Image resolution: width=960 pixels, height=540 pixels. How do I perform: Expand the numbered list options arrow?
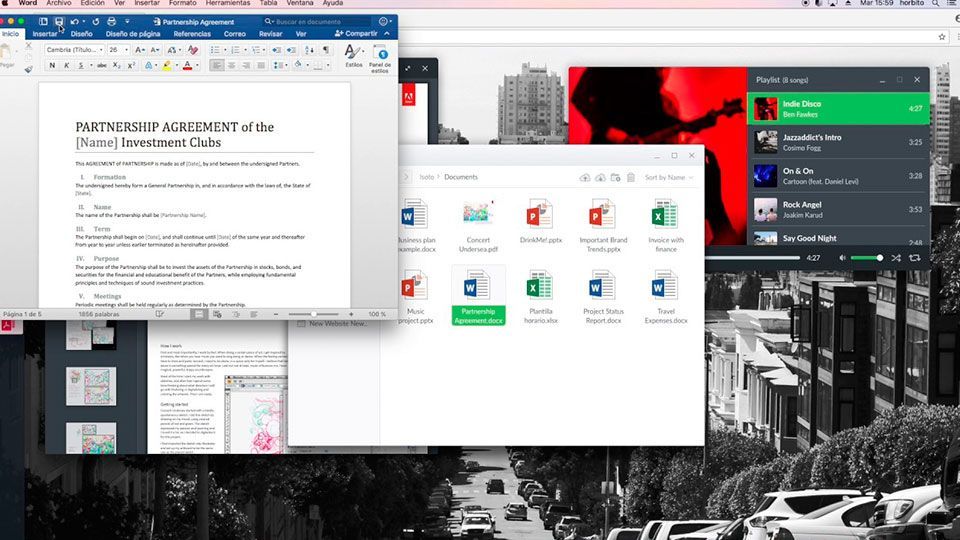245,50
